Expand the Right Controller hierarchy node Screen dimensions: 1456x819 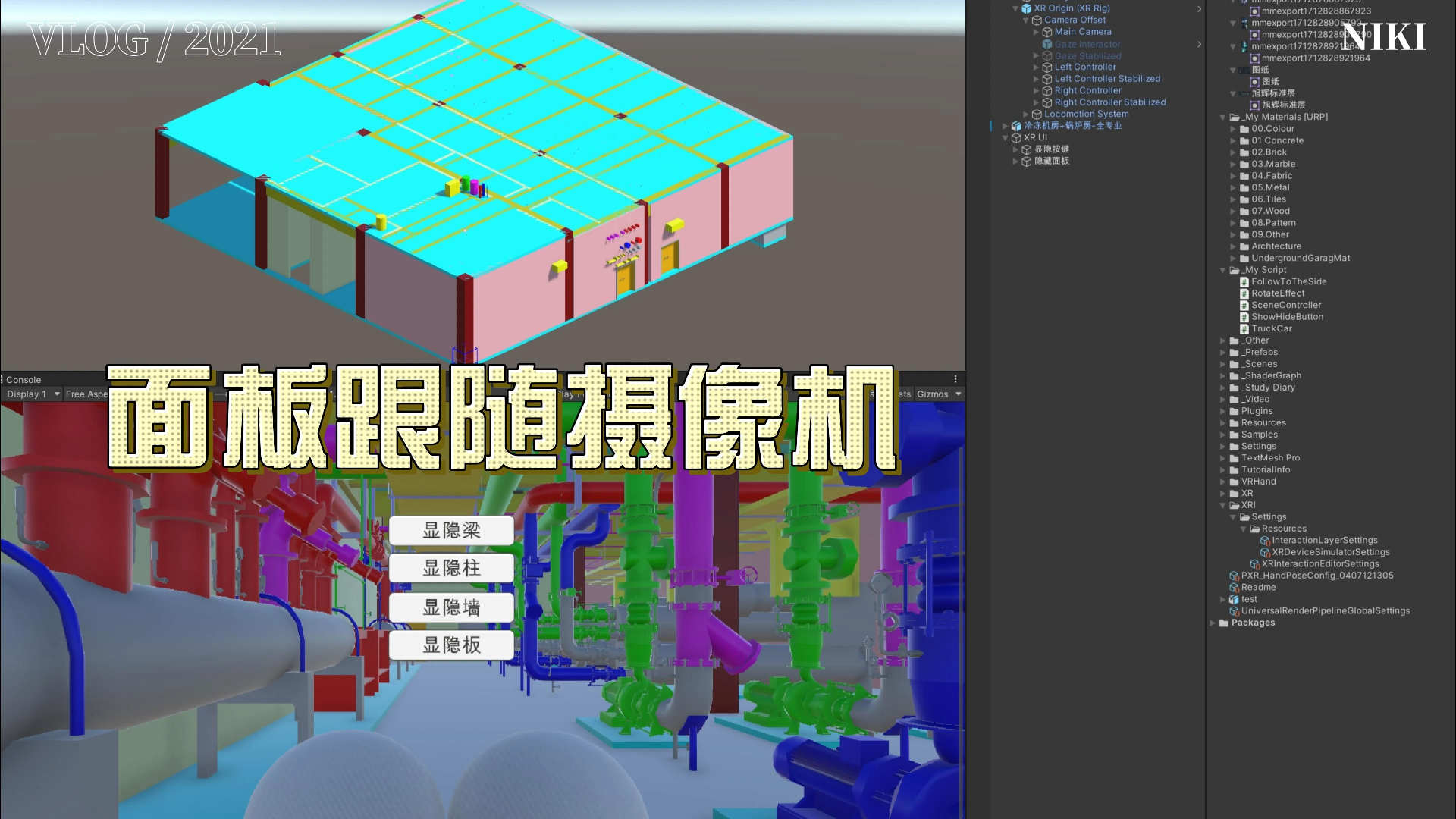coord(1037,91)
